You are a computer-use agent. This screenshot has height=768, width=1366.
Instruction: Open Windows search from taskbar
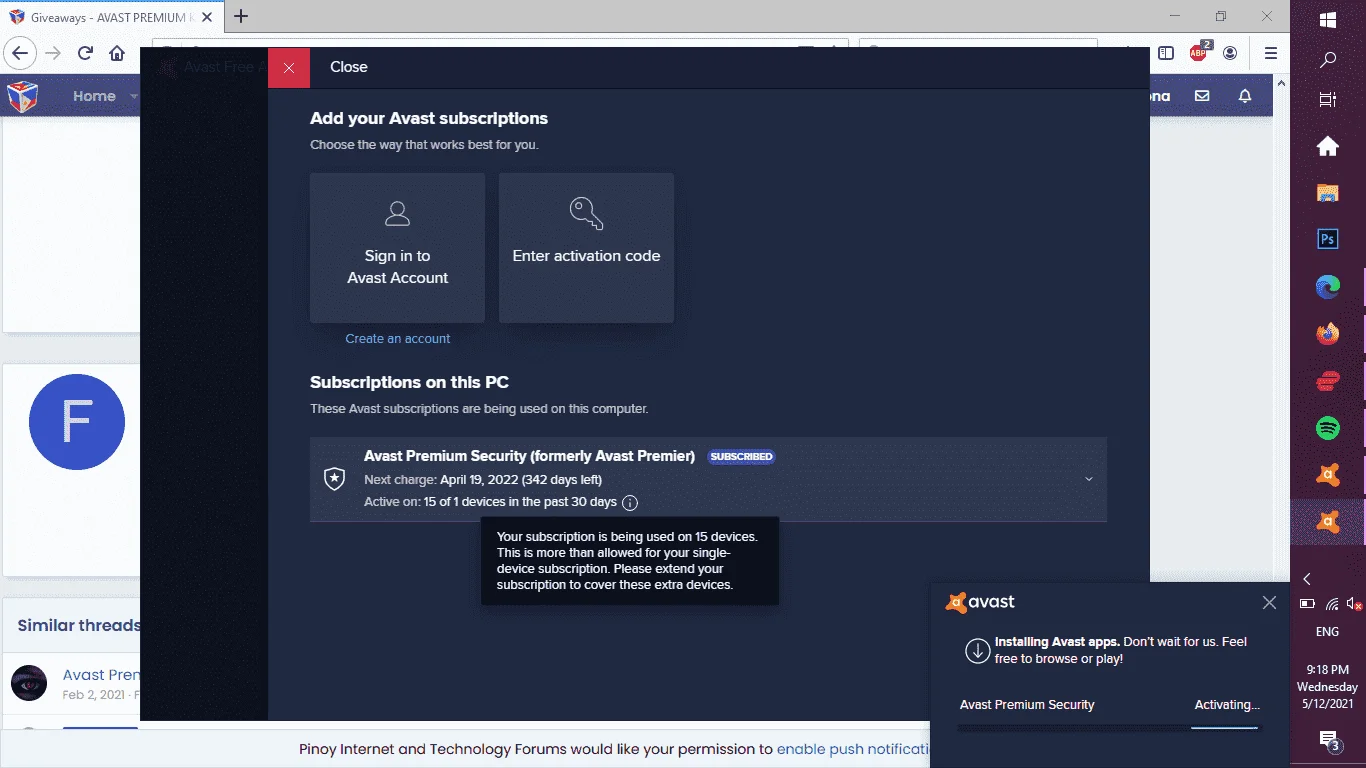pyautogui.click(x=1328, y=59)
